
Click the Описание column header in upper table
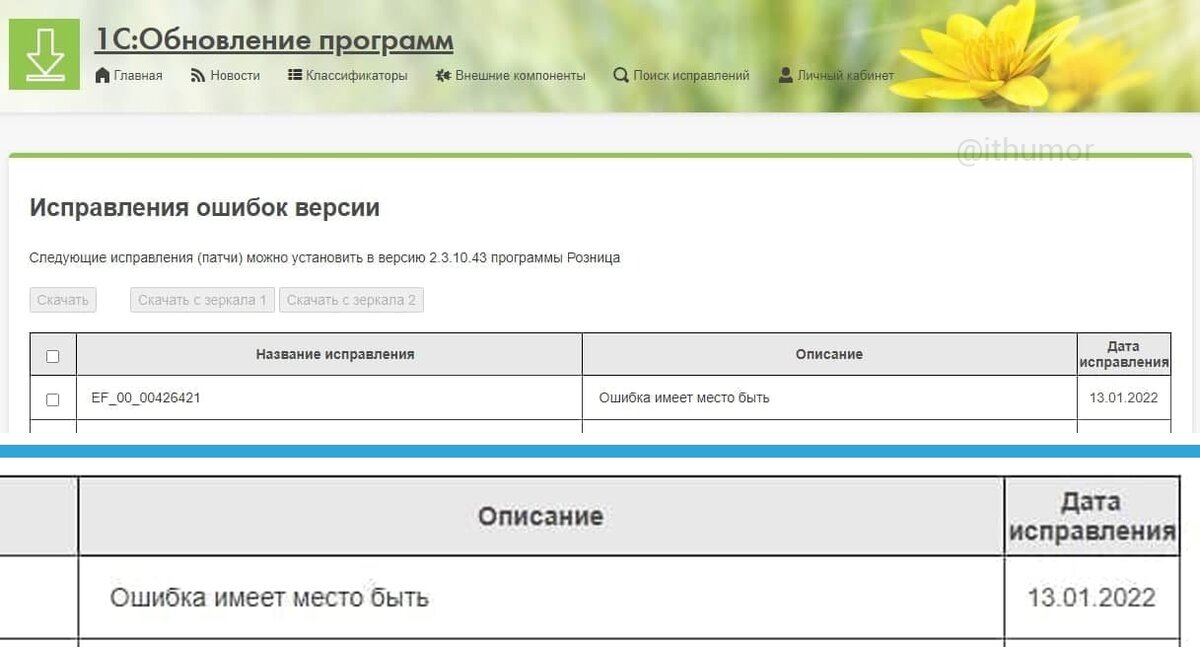[829, 354]
